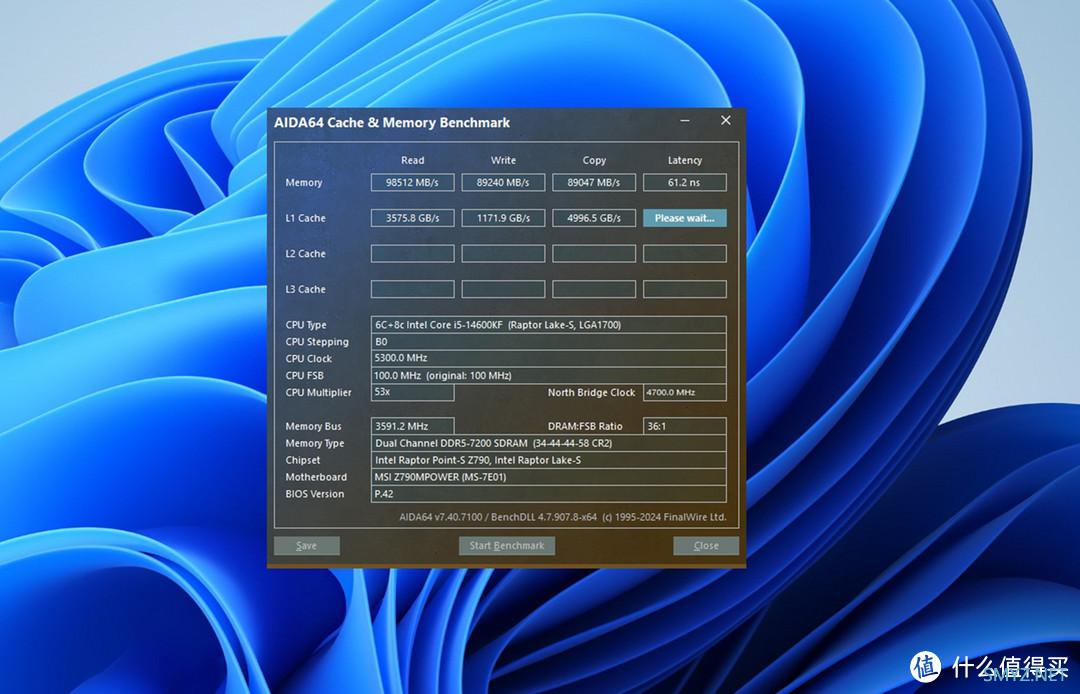Click the Memory Read value 98512 MB/s
Screen dimensions: 1080x694
click(413, 182)
